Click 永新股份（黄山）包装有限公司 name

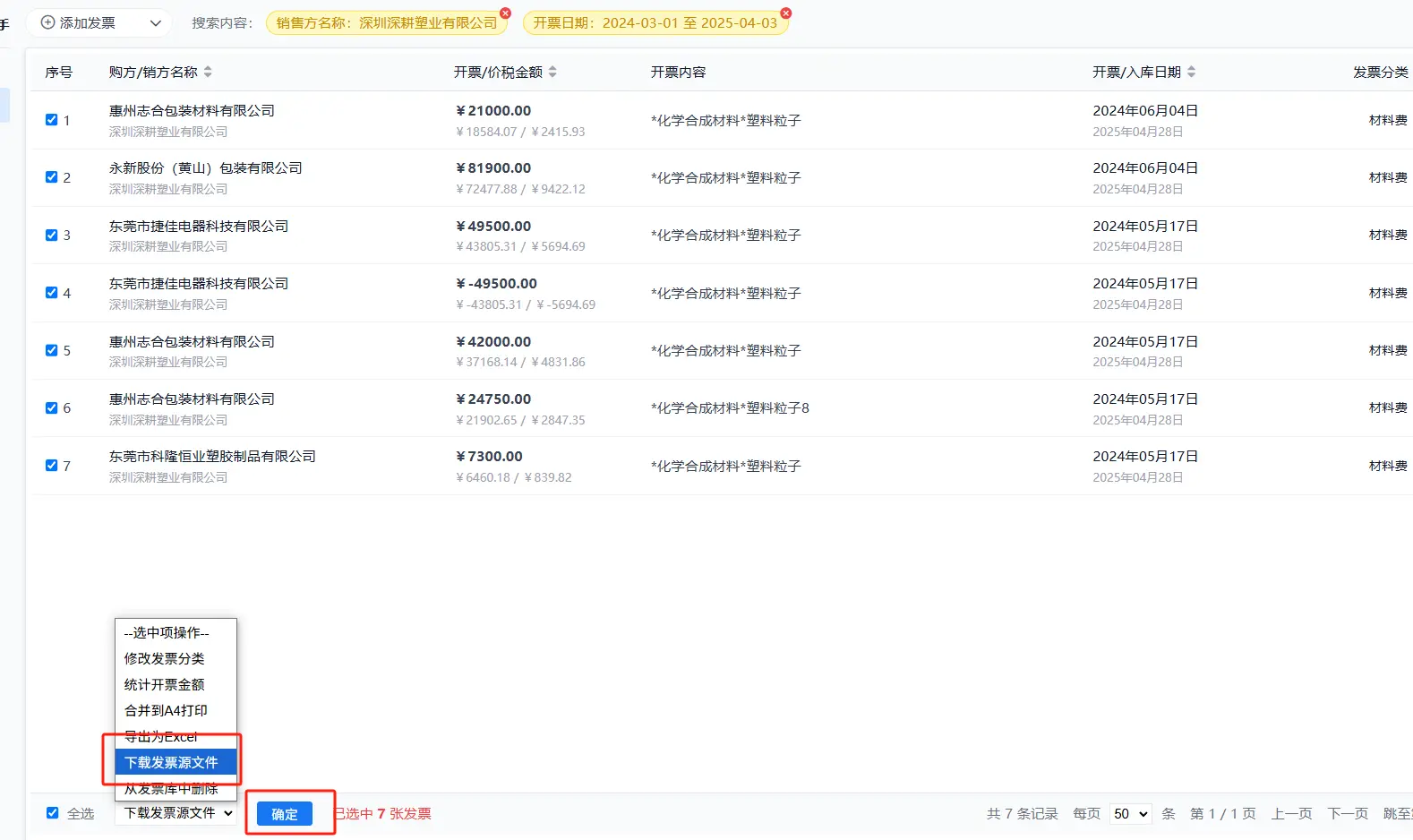206,167
